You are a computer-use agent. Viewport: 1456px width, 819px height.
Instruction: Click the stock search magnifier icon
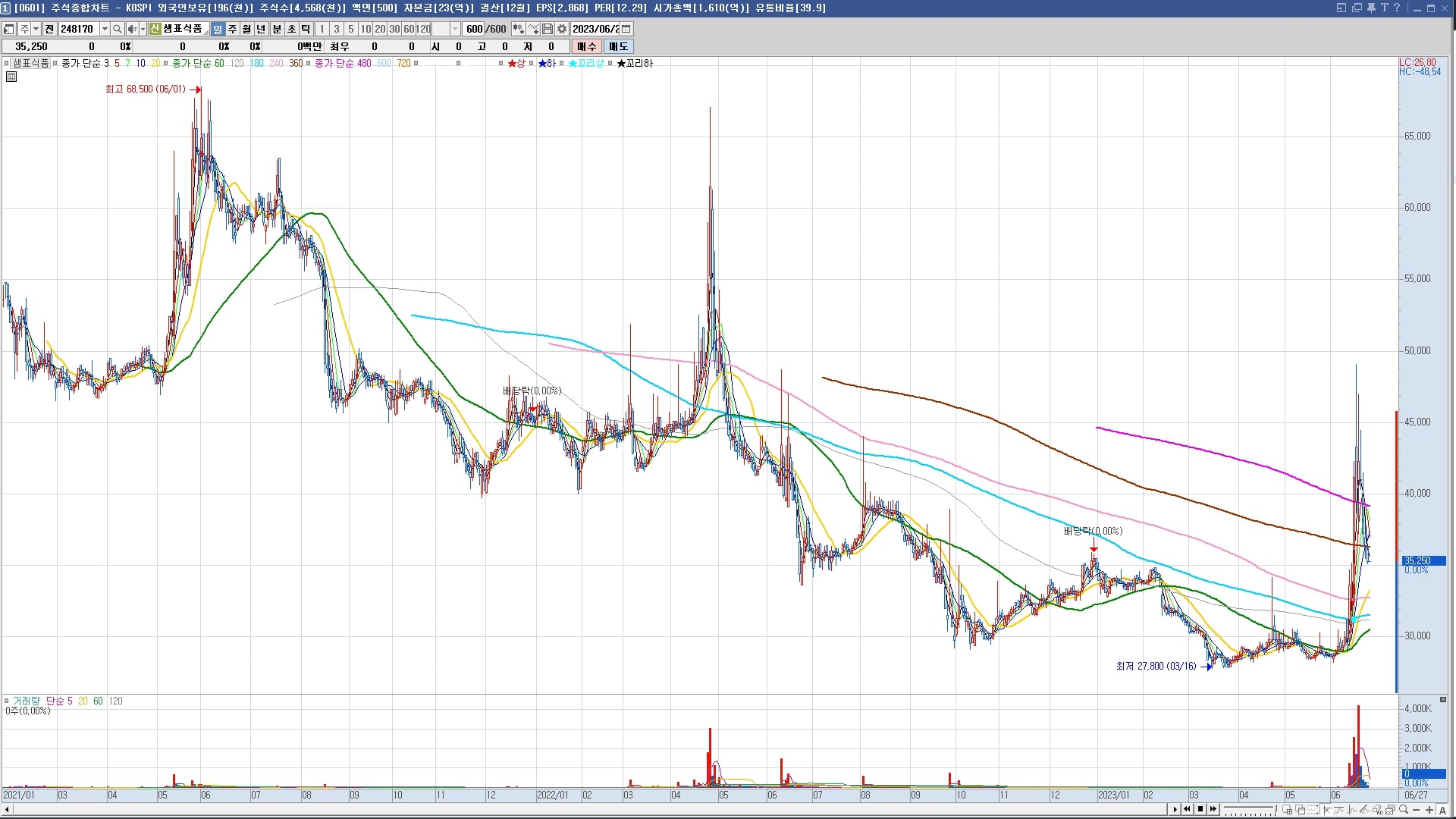coord(117,29)
